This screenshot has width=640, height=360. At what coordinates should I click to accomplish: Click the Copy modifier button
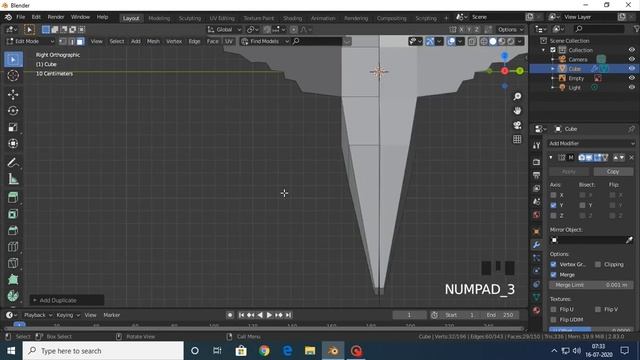tap(613, 172)
